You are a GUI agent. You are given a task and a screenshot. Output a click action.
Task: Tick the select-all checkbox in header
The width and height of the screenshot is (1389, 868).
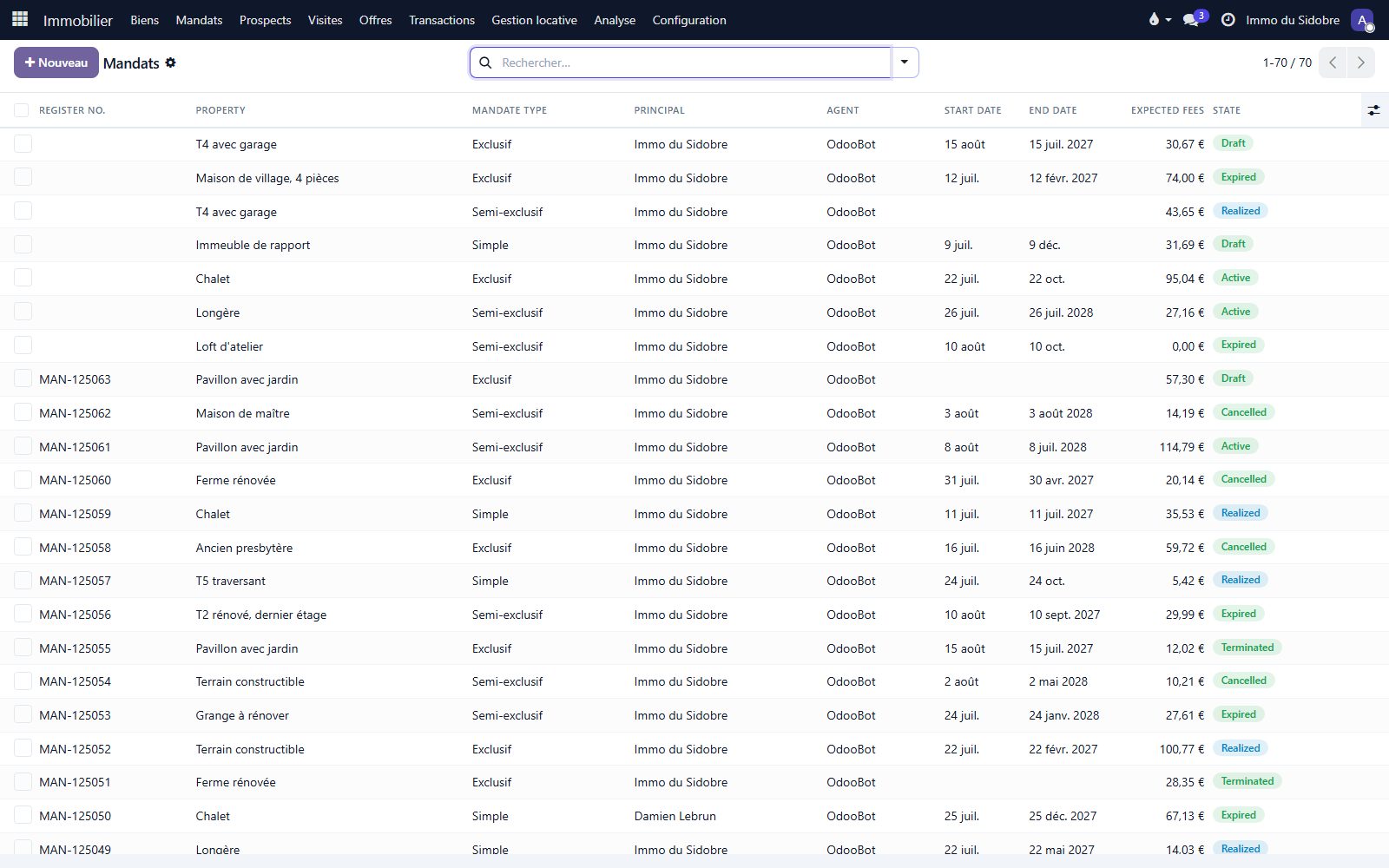coord(22,110)
